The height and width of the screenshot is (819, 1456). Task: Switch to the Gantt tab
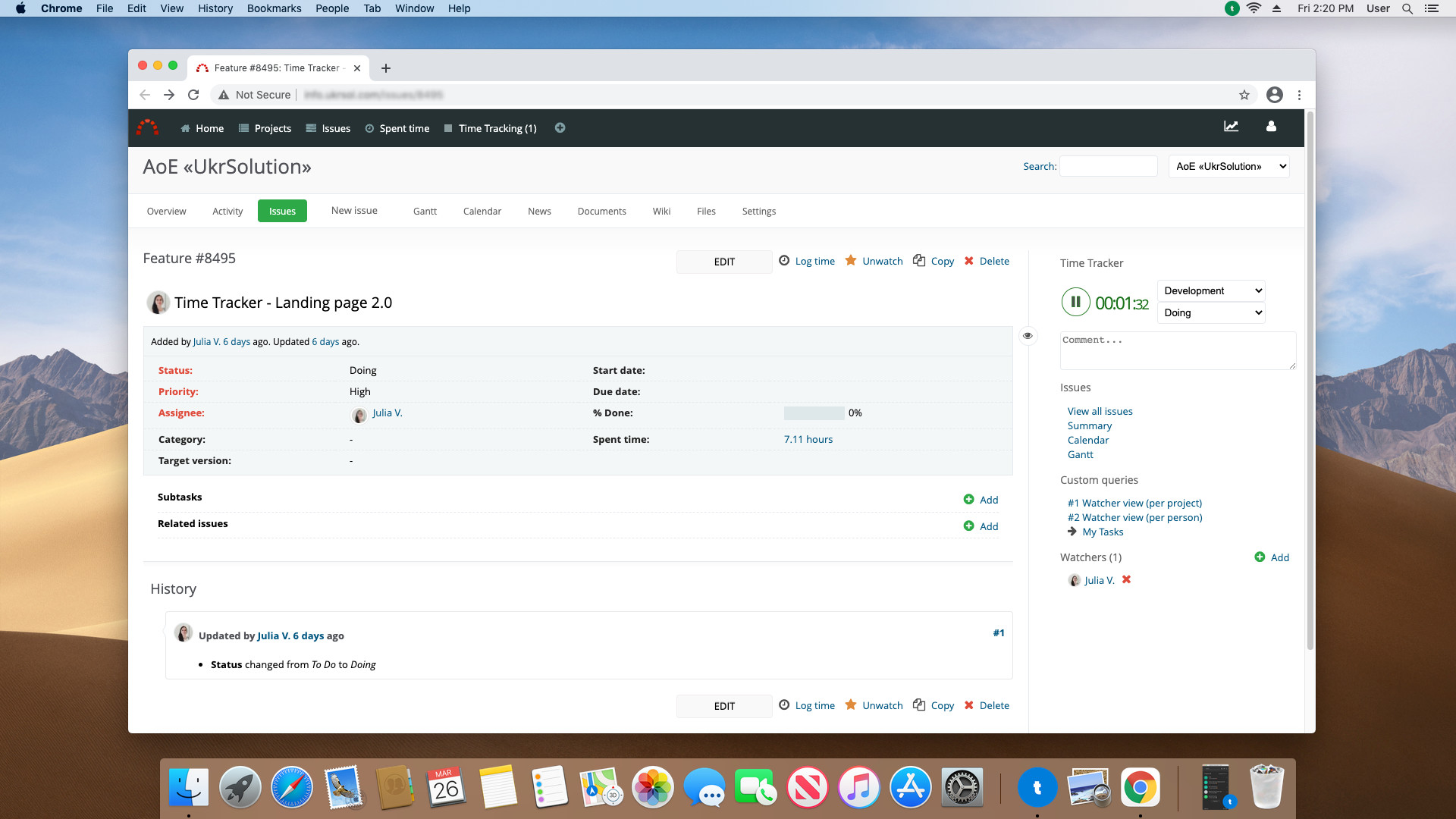425,211
